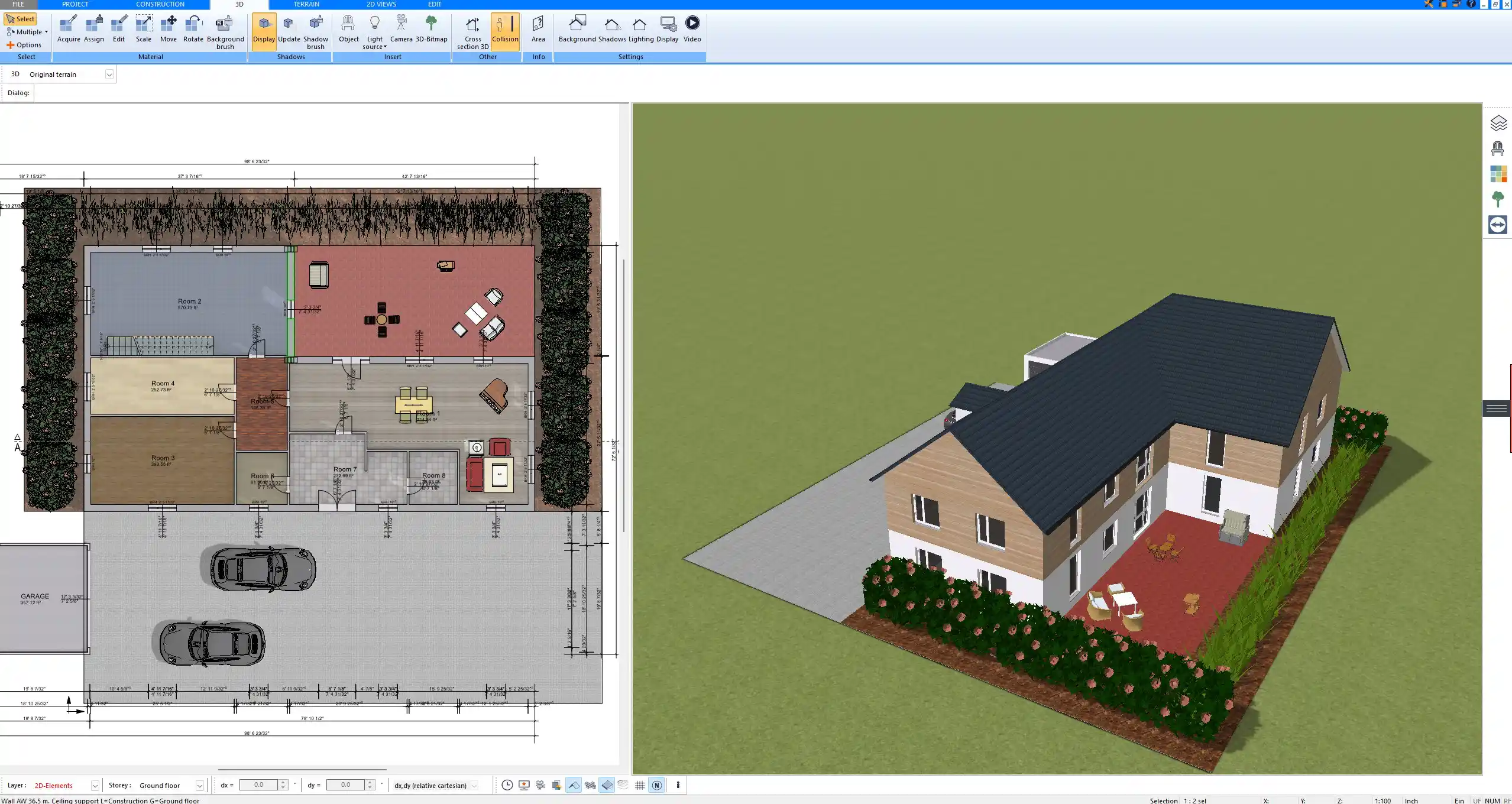Open the Storey Ground floor dropdown
This screenshot has height=804, width=1512.
tap(199, 786)
